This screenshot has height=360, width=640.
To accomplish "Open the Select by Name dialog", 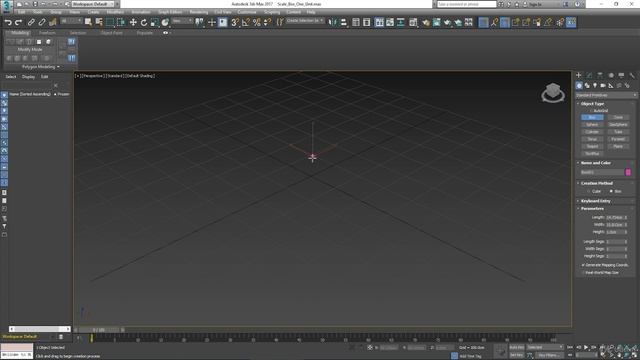I will pyautogui.click(x=99, y=22).
